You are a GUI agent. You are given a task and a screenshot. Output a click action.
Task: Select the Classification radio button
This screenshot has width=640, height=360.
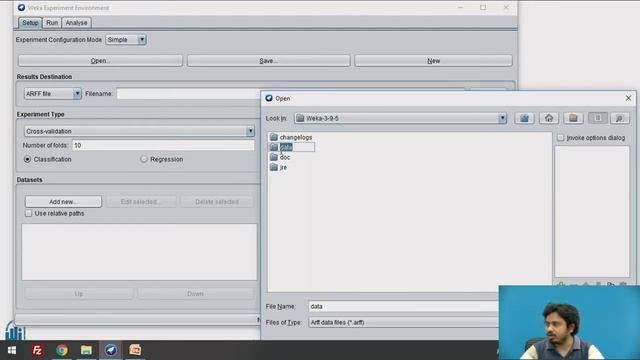tap(27, 159)
